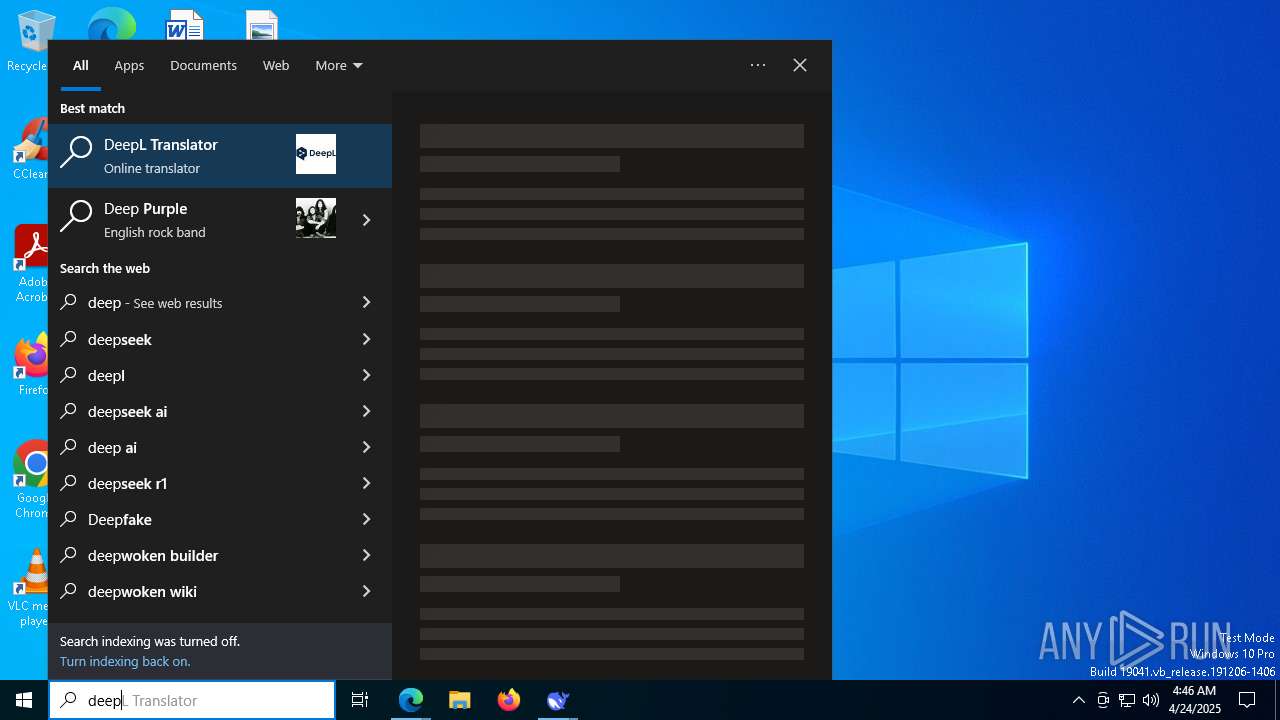Open the blue bird app on taskbar
The height and width of the screenshot is (720, 1280).
pyautogui.click(x=558, y=700)
